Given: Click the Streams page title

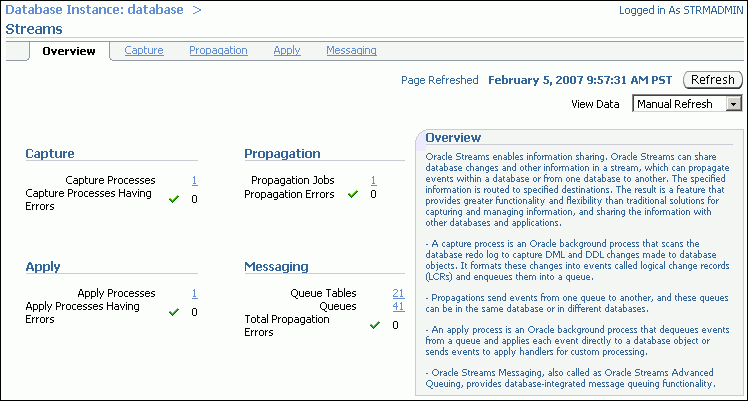Looking at the screenshot, I should pyautogui.click(x=34, y=29).
